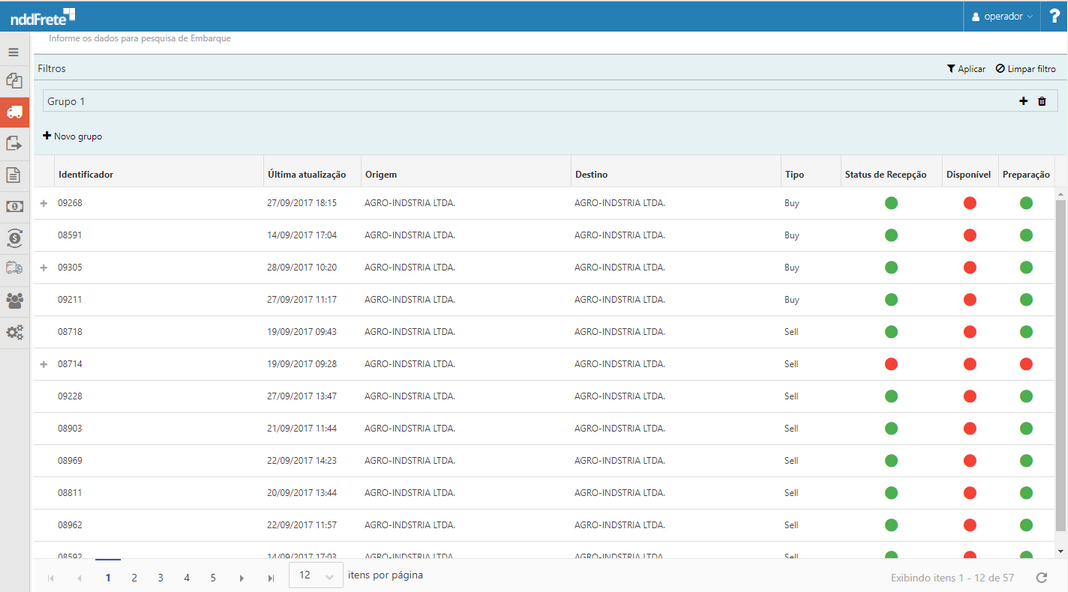Open the truck shipments section in sidebar
This screenshot has width=1068, height=592.
14,112
